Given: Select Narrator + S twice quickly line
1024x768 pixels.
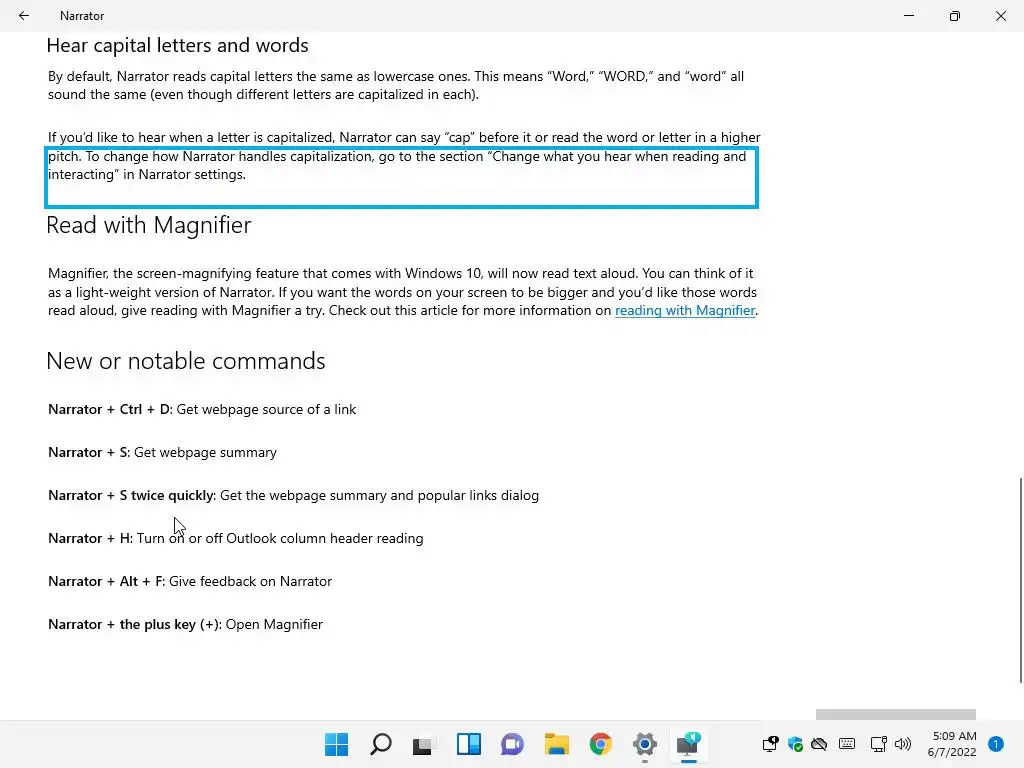Looking at the screenshot, I should tap(293, 496).
